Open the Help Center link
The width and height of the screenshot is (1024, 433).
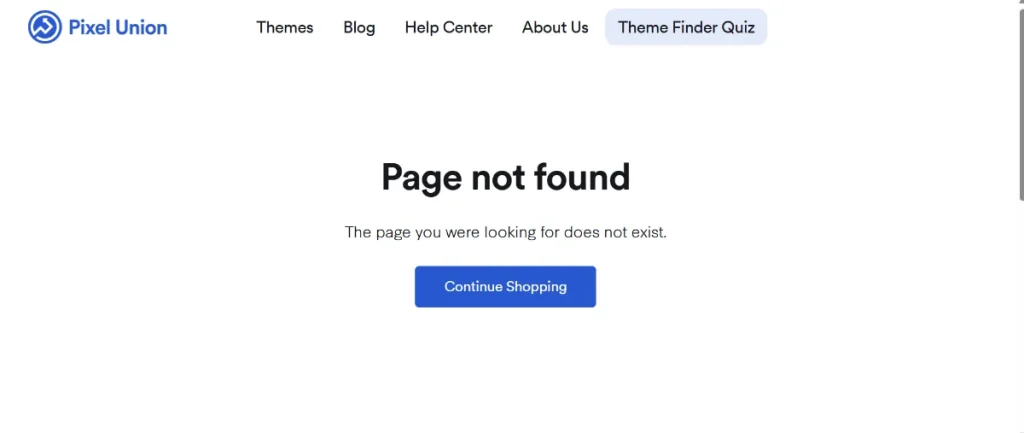[x=448, y=27]
